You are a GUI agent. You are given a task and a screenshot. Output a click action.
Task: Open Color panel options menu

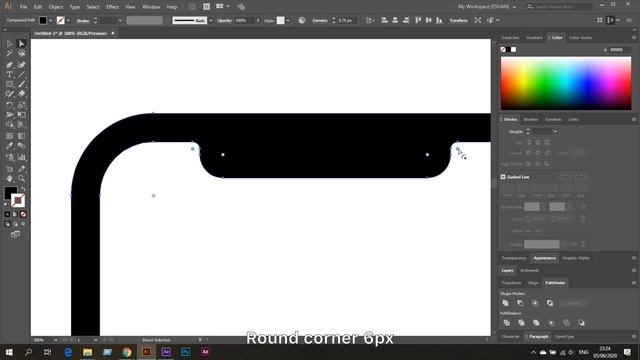pos(634,38)
